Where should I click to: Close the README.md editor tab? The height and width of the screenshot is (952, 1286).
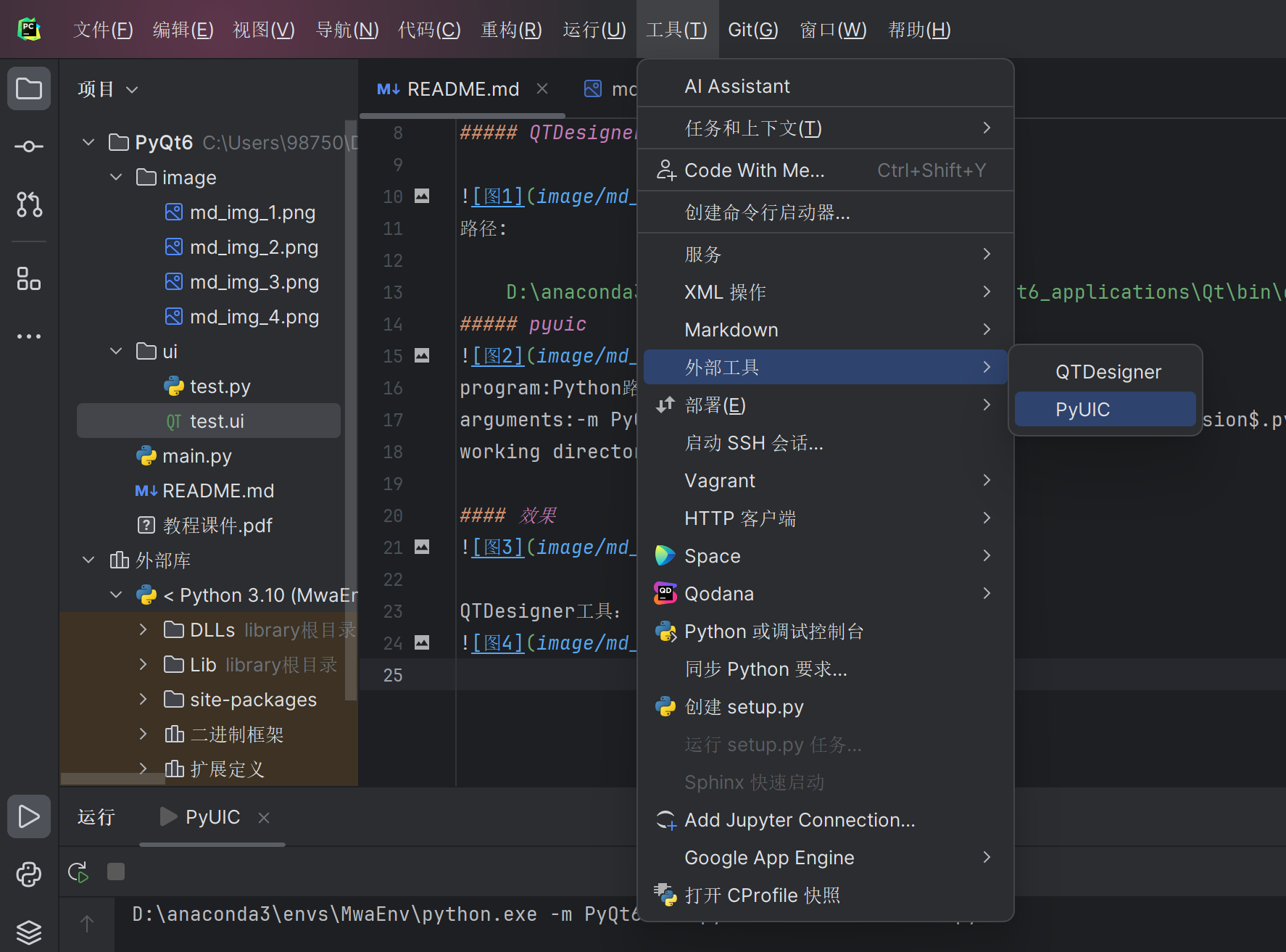(x=542, y=88)
